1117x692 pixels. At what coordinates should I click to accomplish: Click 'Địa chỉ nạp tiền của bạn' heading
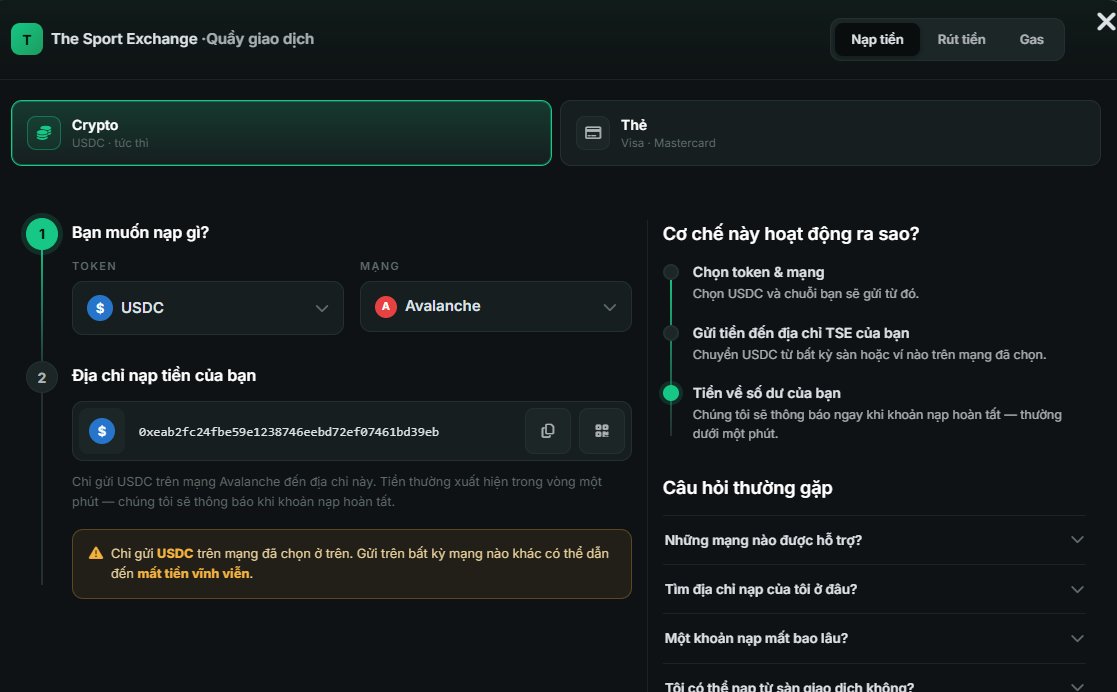click(x=164, y=376)
